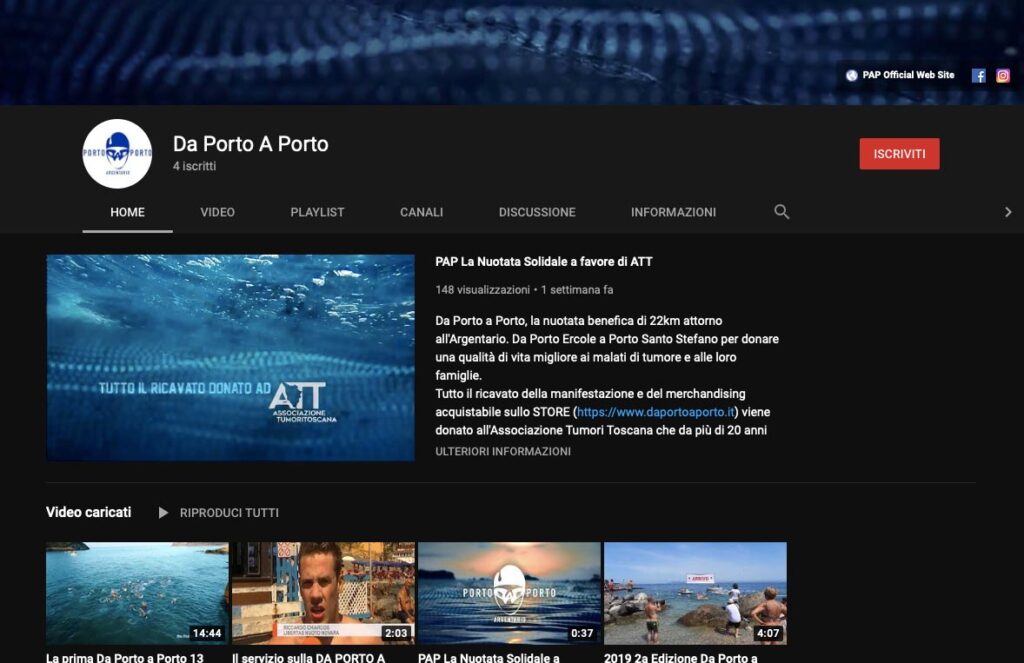Viewport: 1024px width, 663px height.
Task: Open the 2:03 interview video thumbnail
Action: pos(323,593)
